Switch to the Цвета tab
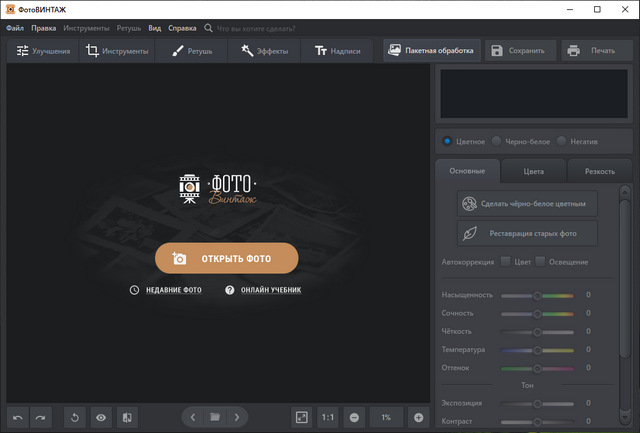The height and width of the screenshot is (433, 640). [533, 171]
